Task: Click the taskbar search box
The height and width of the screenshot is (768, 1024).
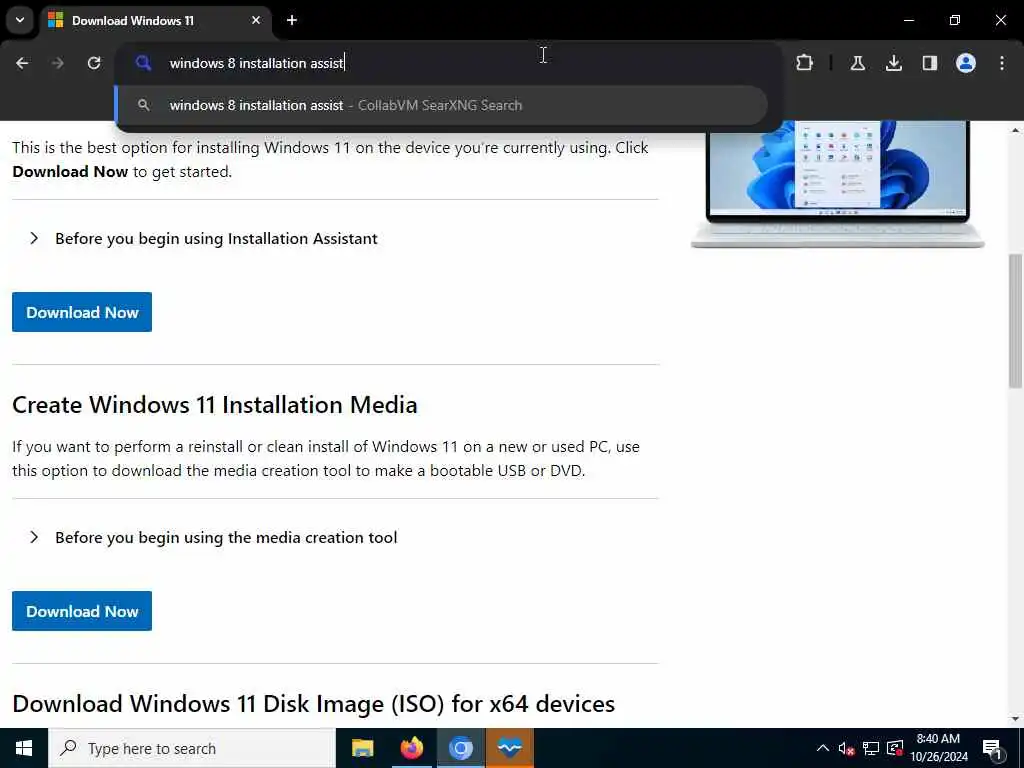Action: point(192,748)
